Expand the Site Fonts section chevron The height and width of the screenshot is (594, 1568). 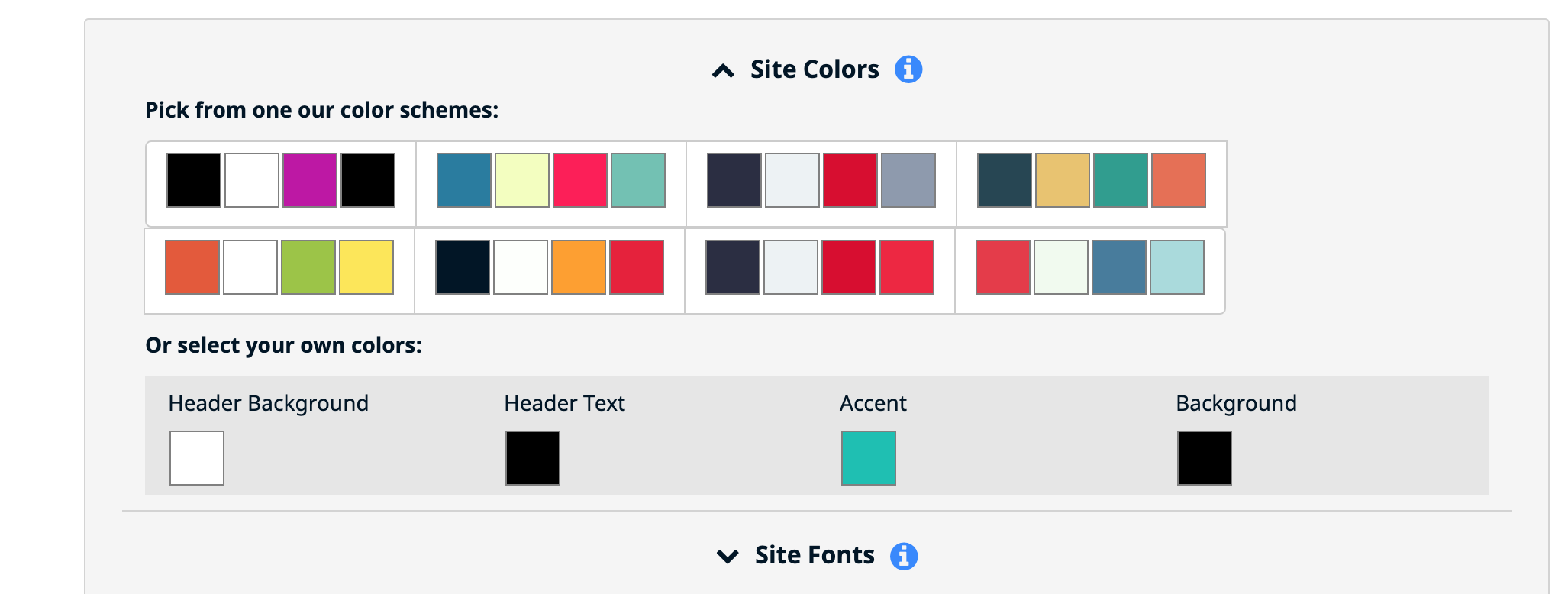[x=728, y=556]
